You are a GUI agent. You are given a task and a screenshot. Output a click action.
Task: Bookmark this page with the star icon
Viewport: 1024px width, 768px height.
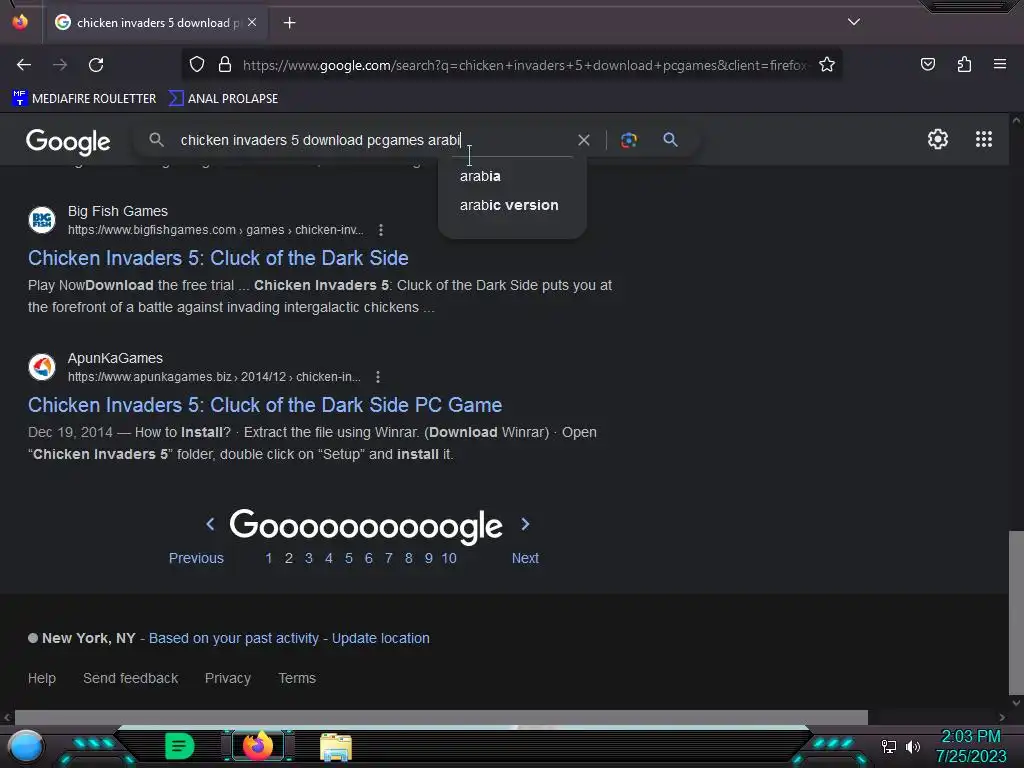[x=827, y=65]
